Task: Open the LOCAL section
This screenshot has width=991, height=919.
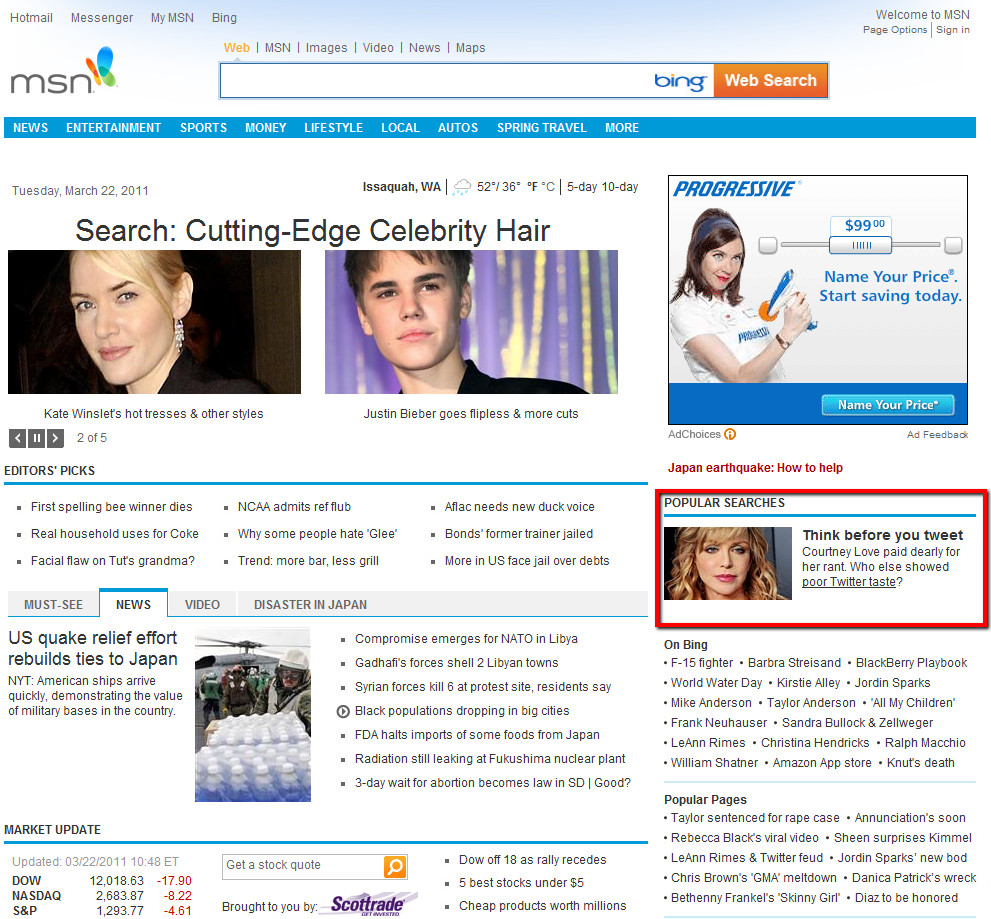Action: click(x=400, y=128)
